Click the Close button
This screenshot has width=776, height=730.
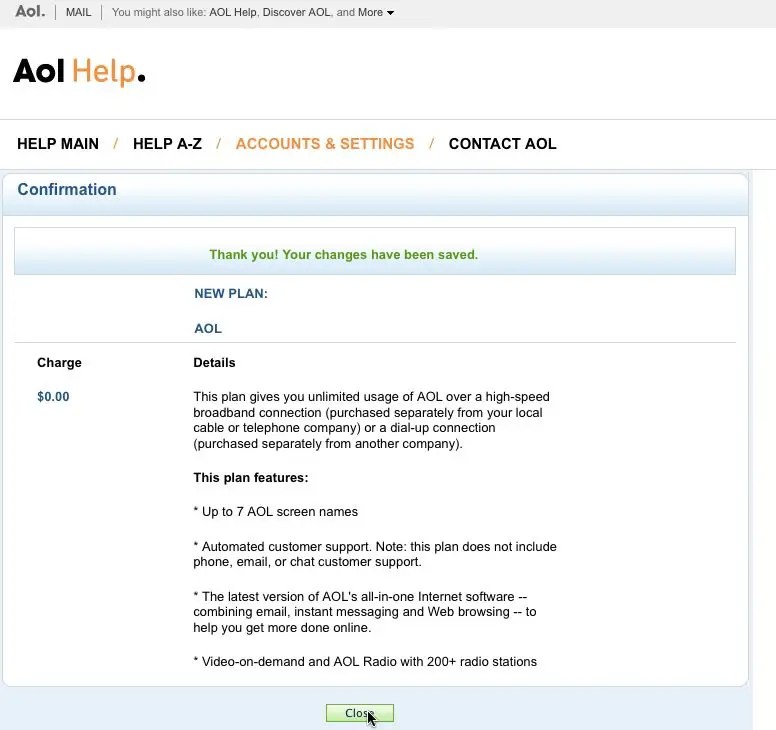click(360, 713)
